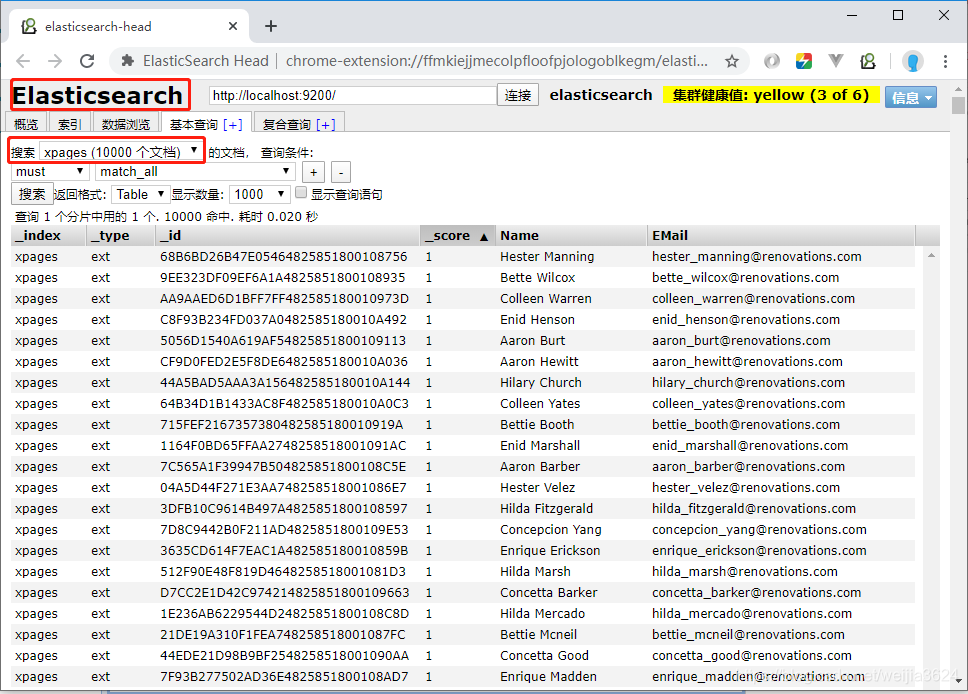Switch to the 索引 indices tab
This screenshot has height=694, width=968.
pos(69,124)
